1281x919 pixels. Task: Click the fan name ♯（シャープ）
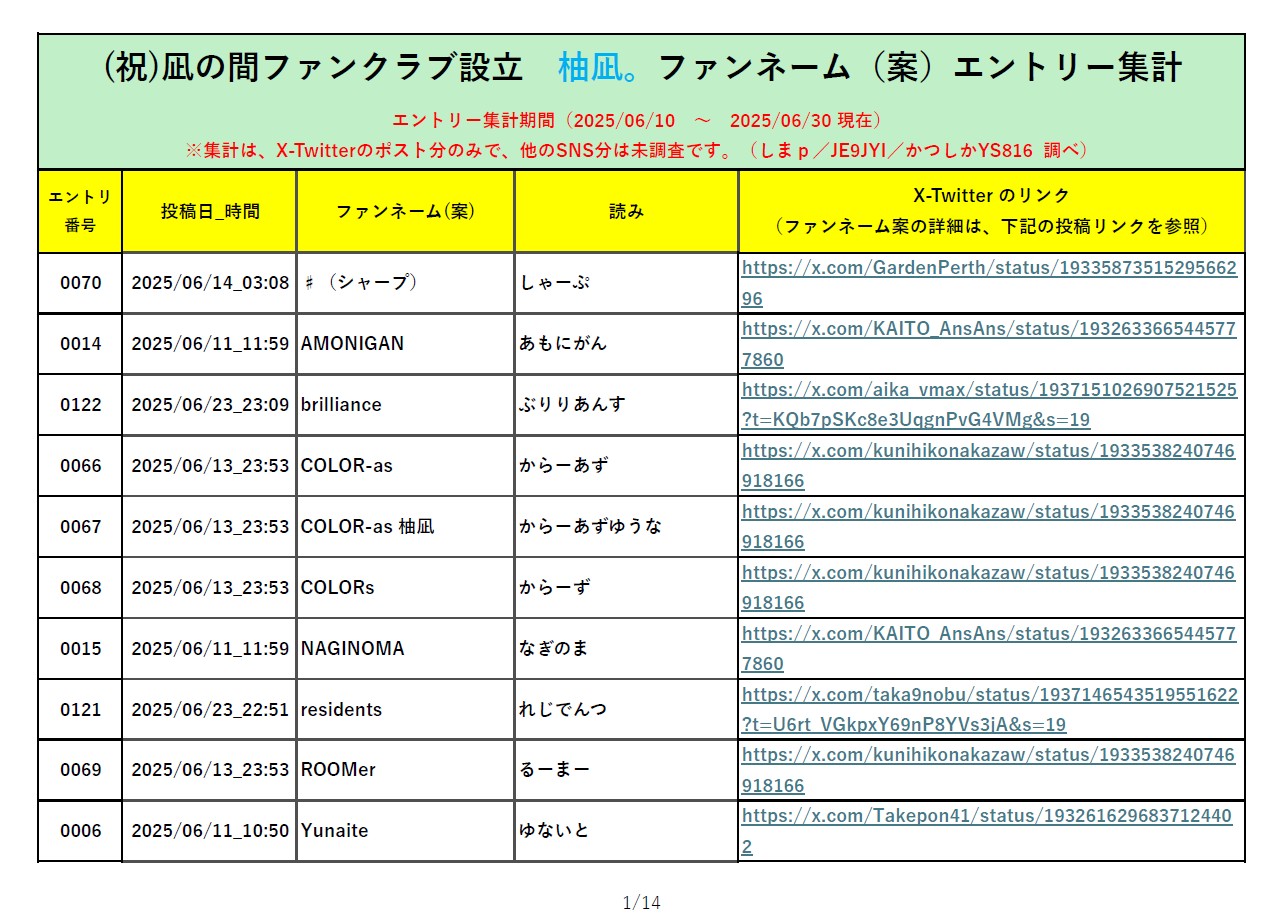coord(360,283)
